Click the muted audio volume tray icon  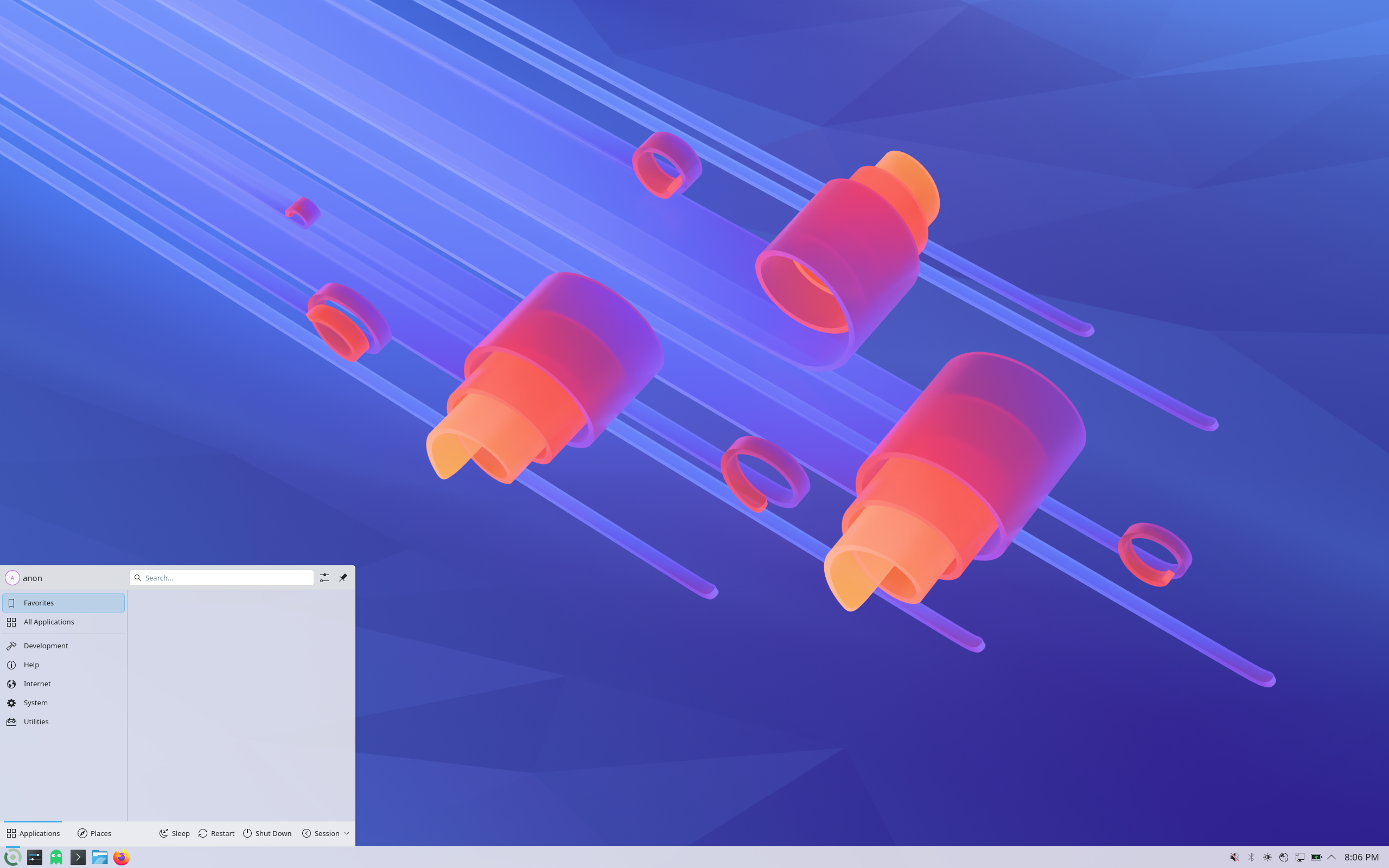pyautogui.click(x=1234, y=857)
